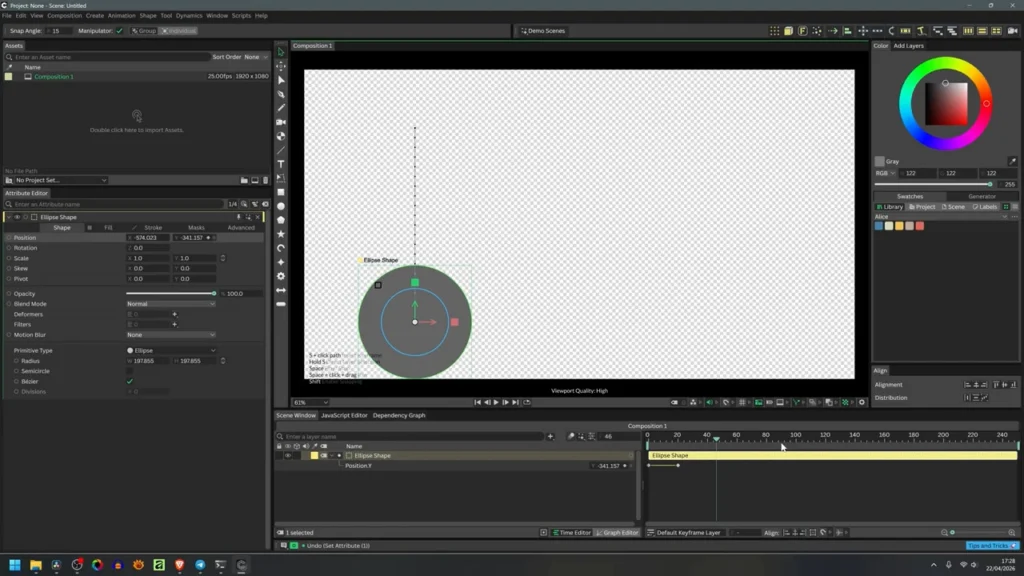Click the add layer plus button in Scene Window

[x=550, y=436]
